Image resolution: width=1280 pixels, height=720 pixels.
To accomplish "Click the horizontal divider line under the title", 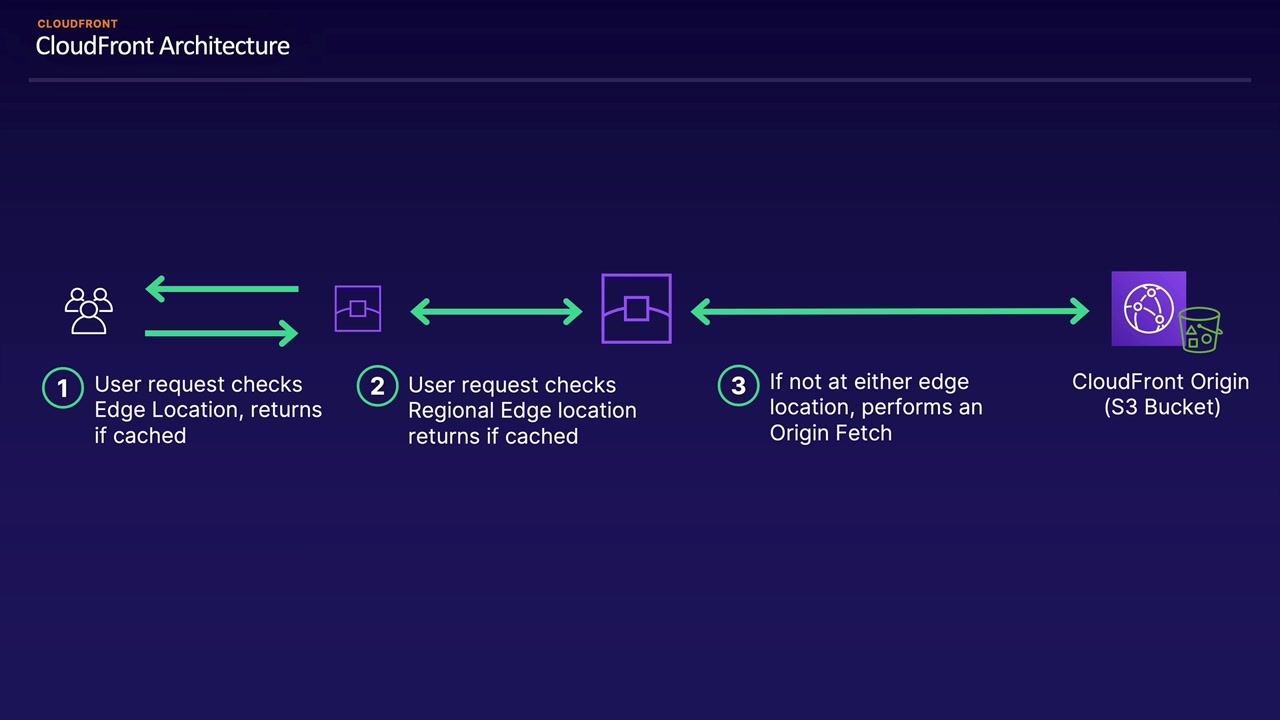I will (640, 80).
